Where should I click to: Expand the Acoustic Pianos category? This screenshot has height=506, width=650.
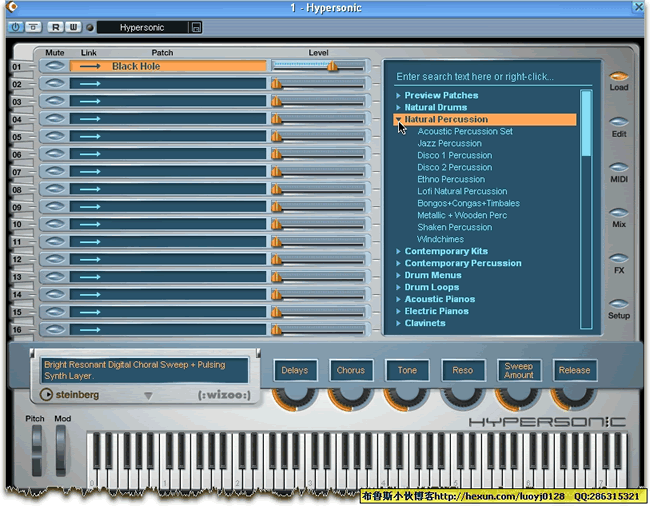click(x=398, y=299)
